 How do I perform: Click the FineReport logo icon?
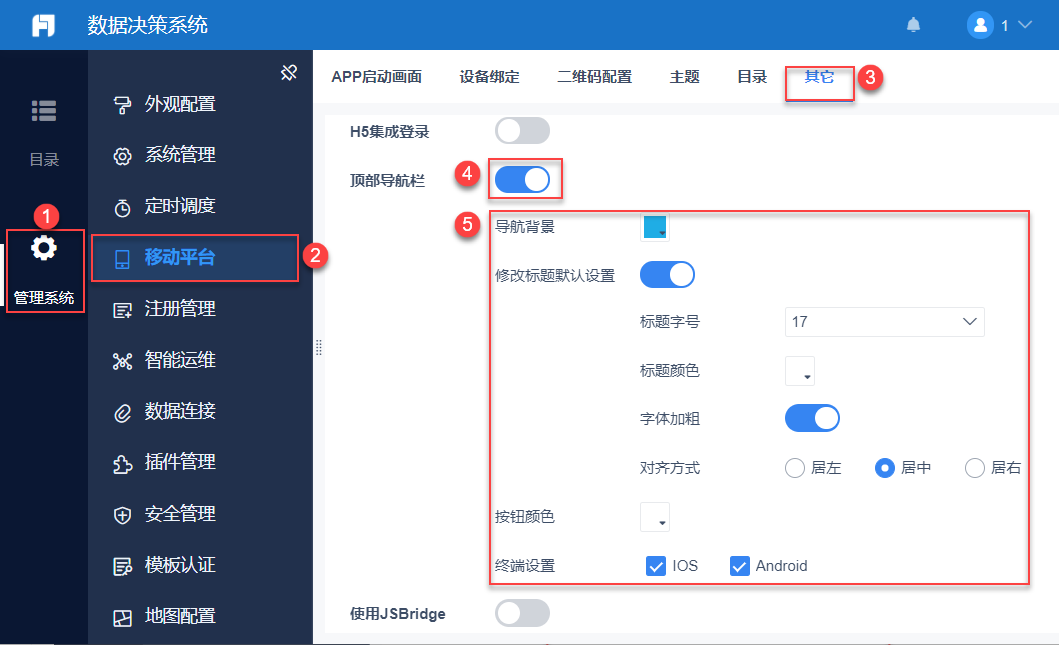coord(43,26)
